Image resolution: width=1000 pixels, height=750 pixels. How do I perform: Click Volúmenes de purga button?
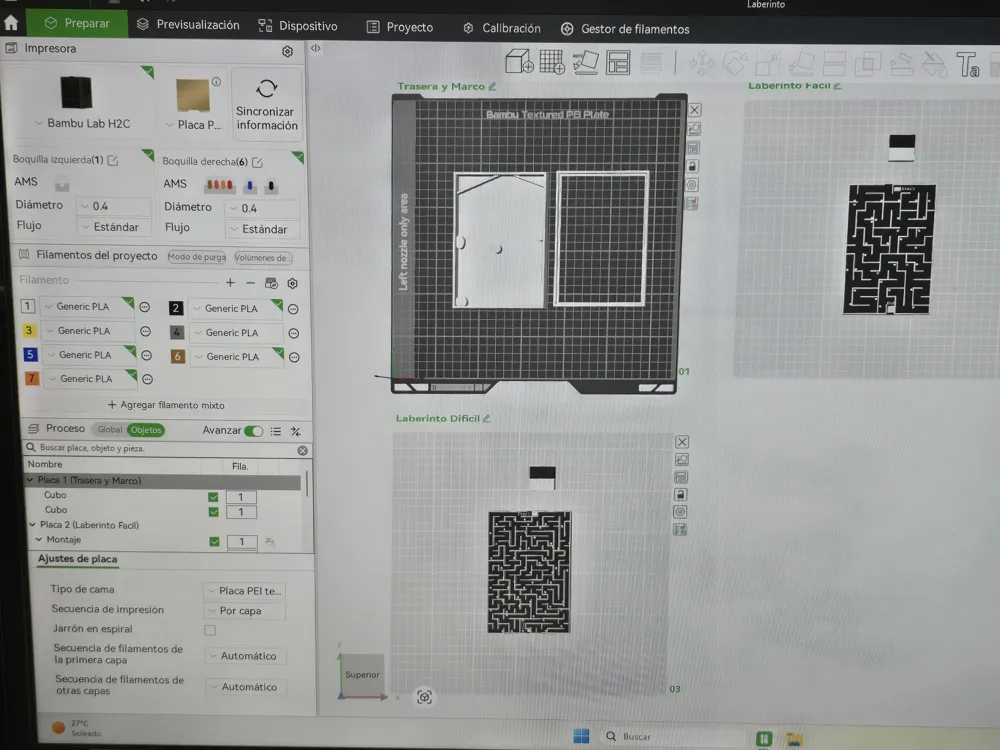263,258
